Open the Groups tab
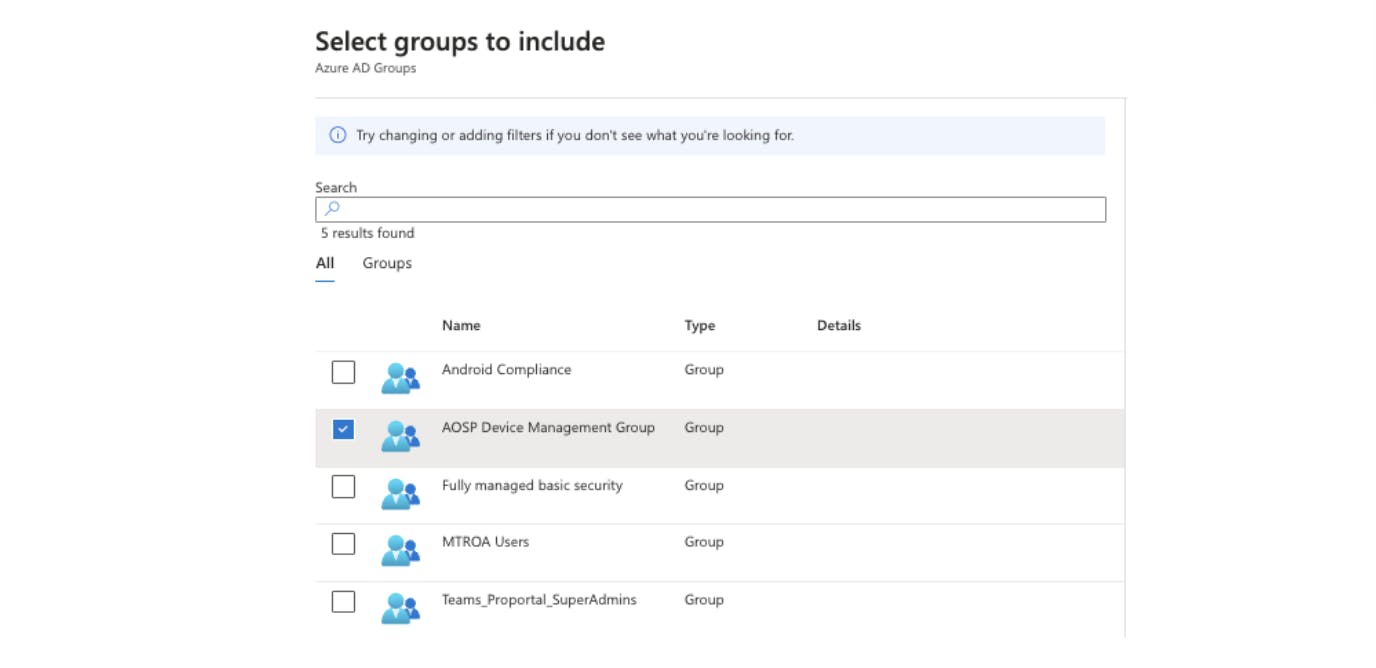This screenshot has height=668, width=1376. [387, 263]
